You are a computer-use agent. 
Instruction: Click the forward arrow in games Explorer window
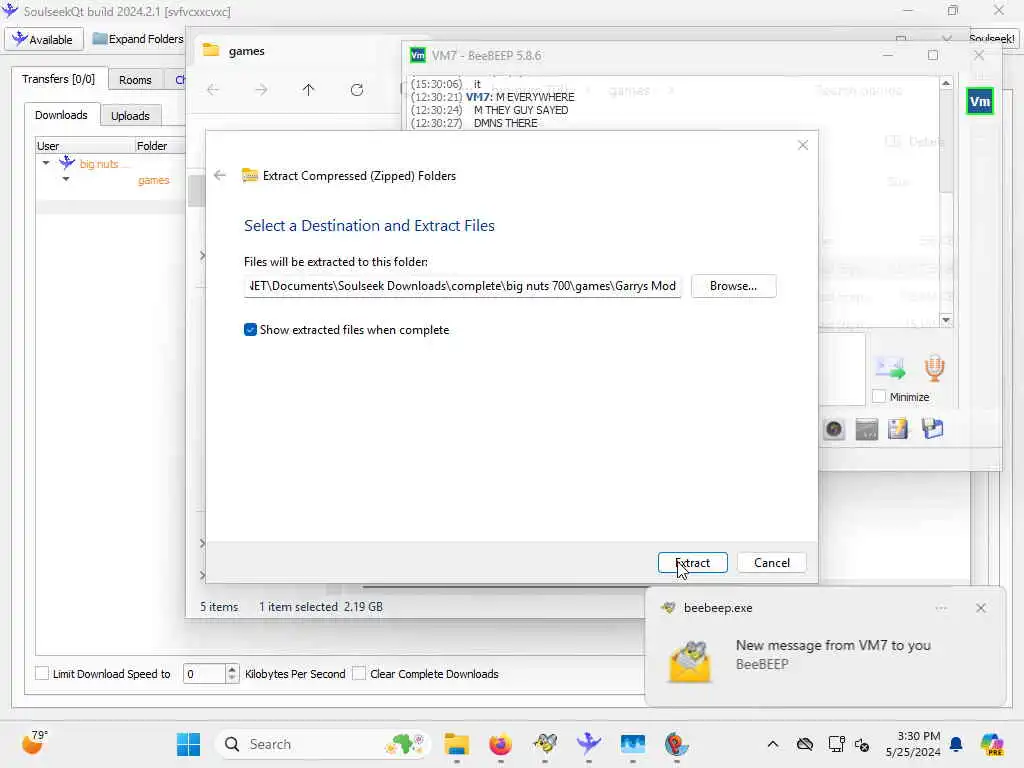[x=261, y=89]
